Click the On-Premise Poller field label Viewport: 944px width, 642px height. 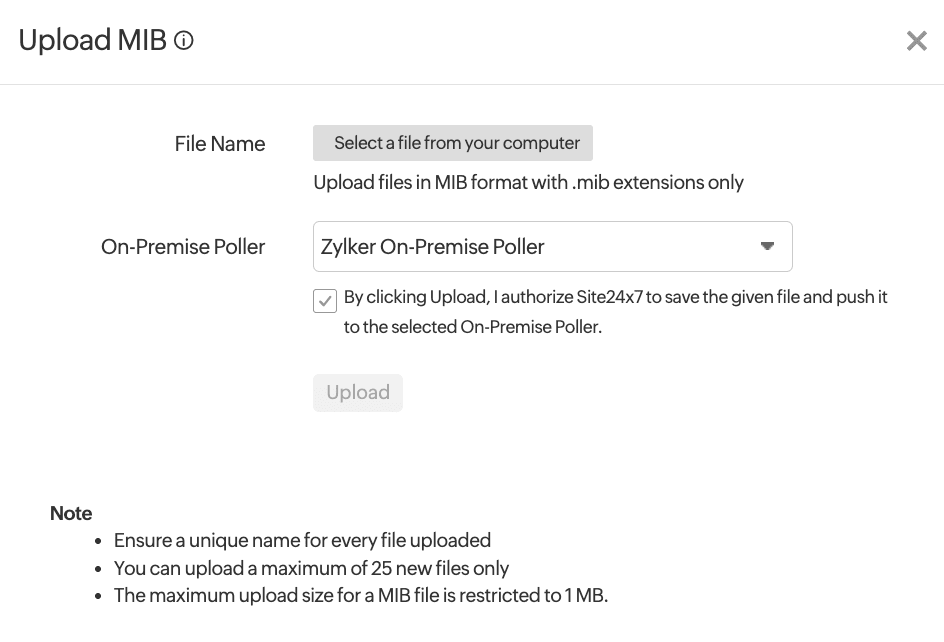[183, 246]
